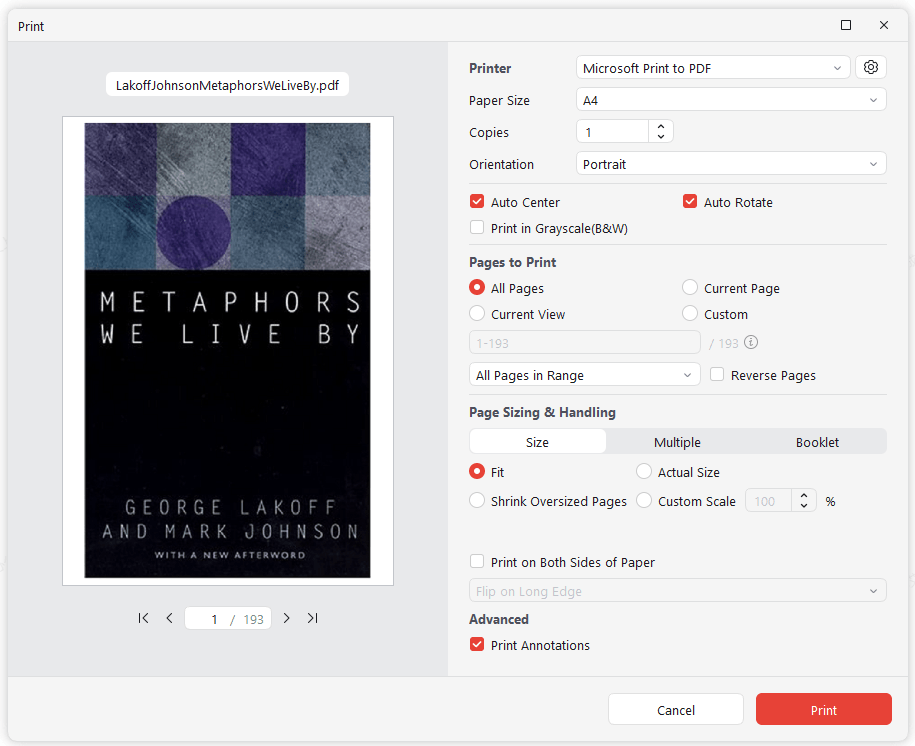Go to previous page in preview
The image size is (915, 746).
[x=169, y=618]
